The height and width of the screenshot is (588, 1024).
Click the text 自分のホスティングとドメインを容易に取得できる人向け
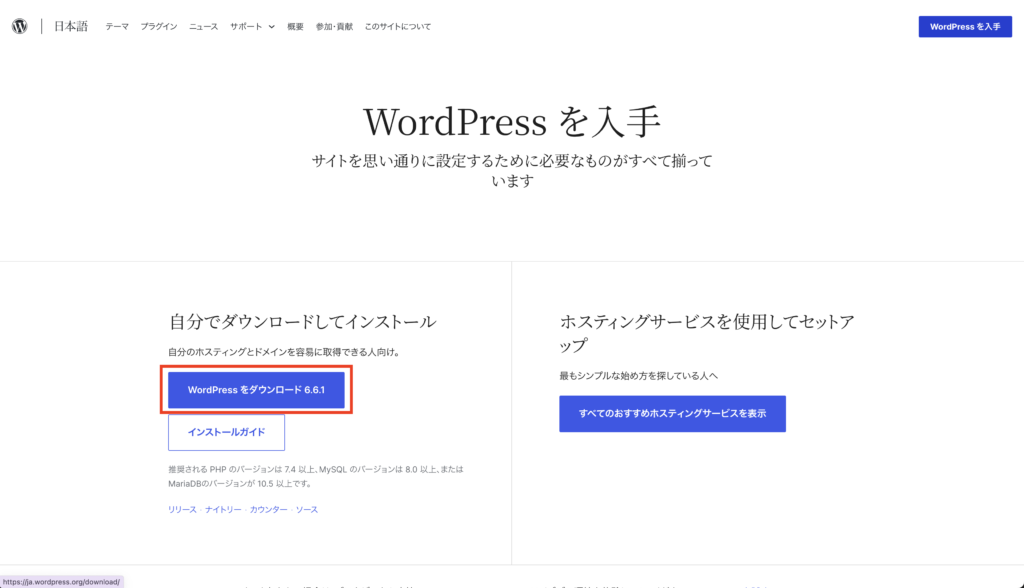(284, 352)
